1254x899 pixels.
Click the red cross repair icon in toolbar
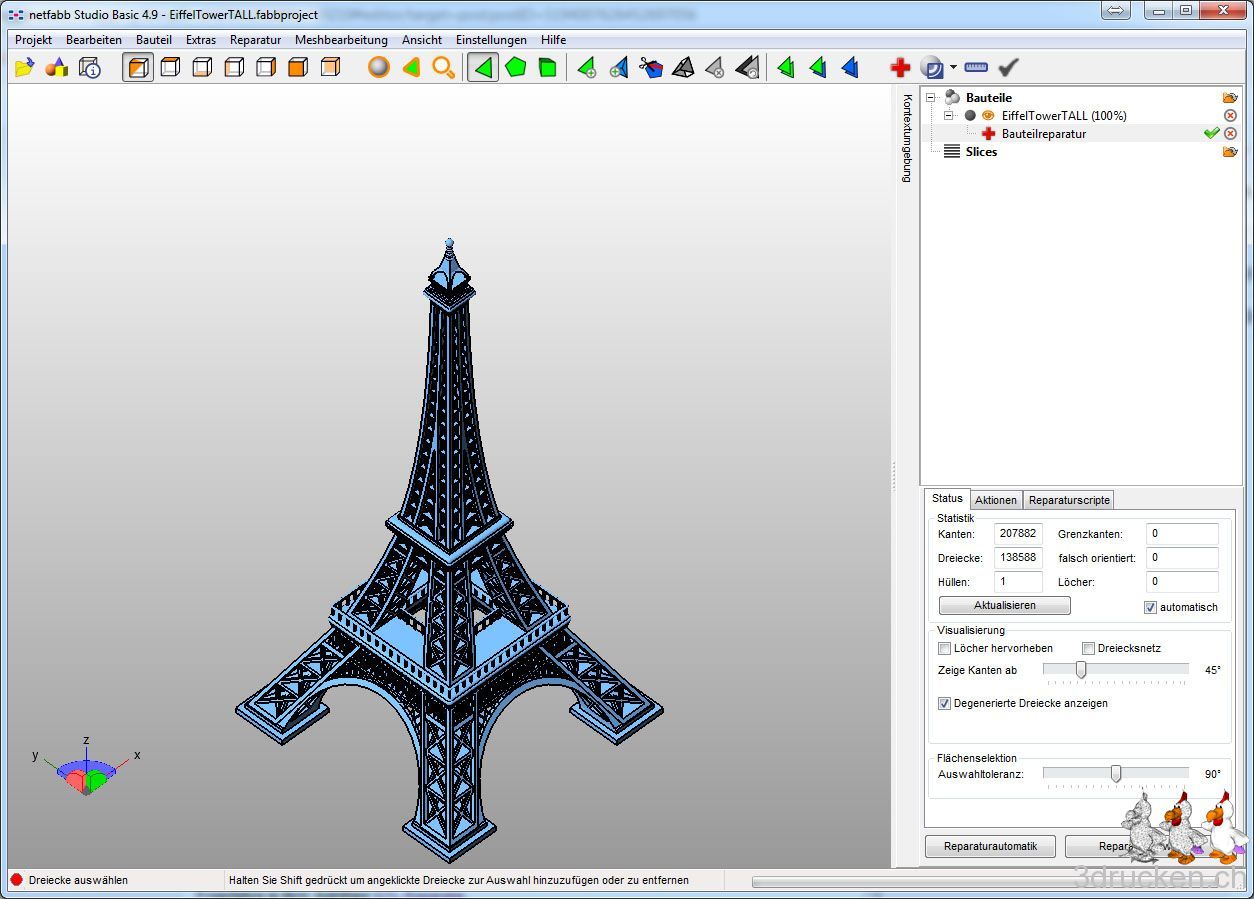tap(900, 68)
